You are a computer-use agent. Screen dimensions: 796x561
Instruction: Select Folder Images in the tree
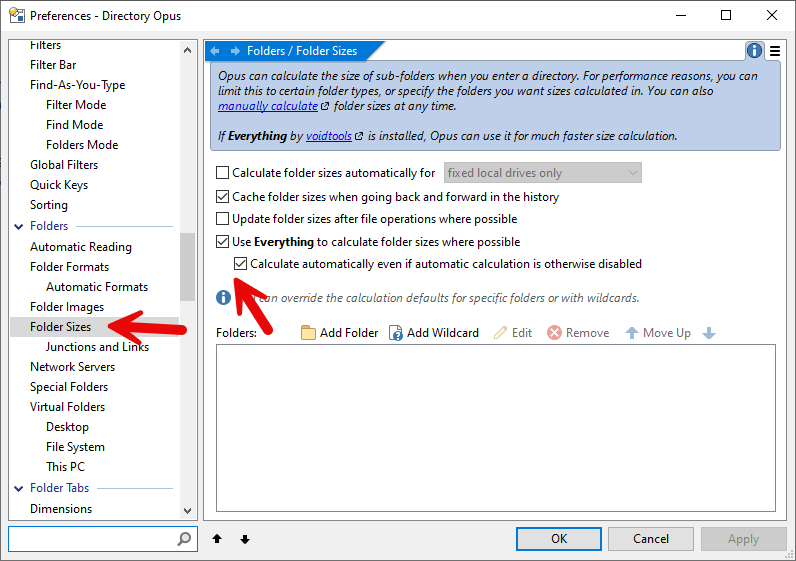(67, 307)
